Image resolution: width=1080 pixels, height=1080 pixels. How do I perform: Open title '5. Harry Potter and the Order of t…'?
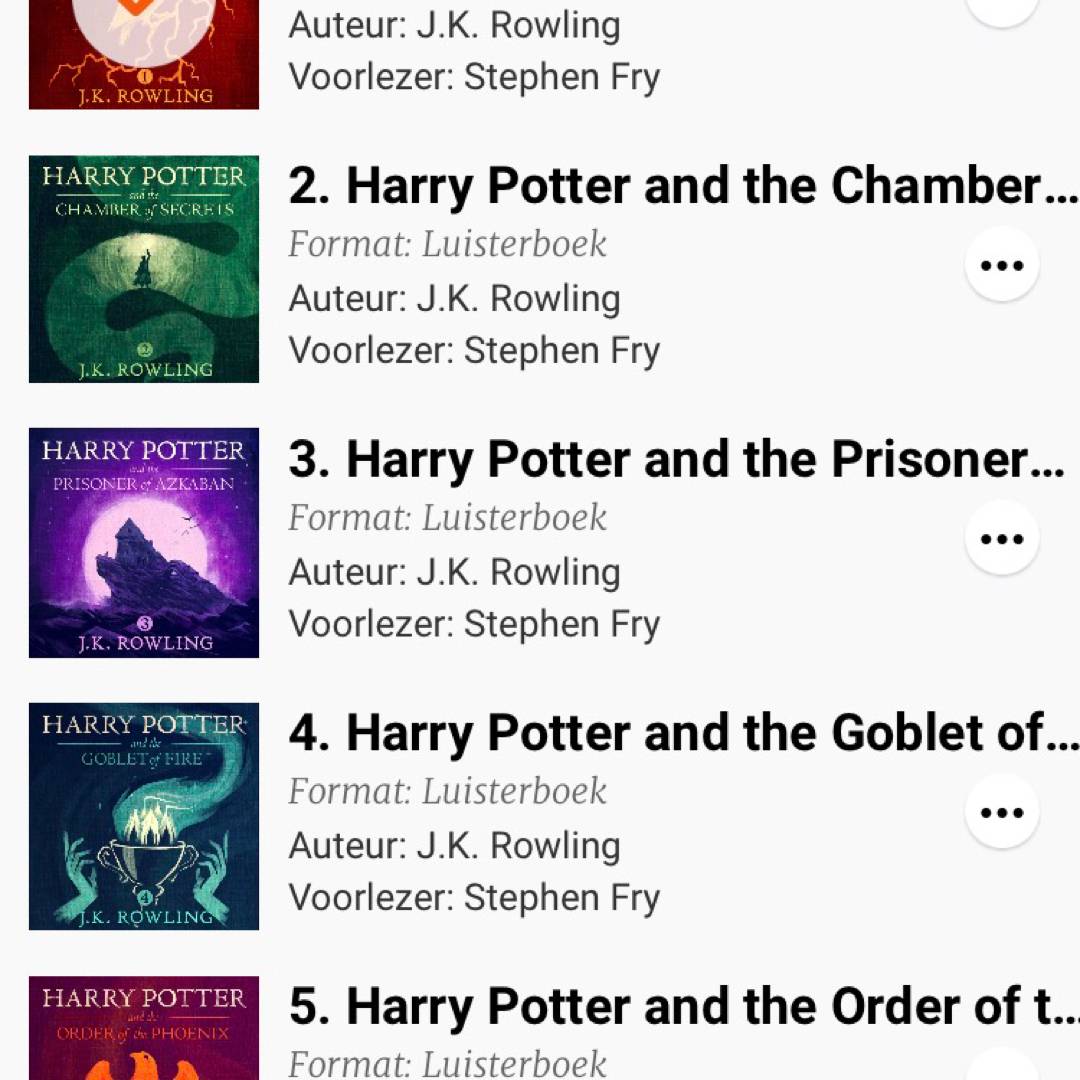coord(682,1007)
